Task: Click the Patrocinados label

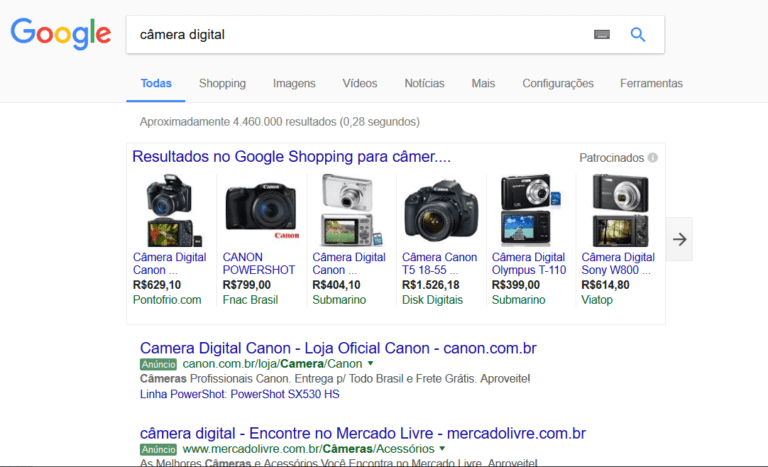Action: [611, 158]
